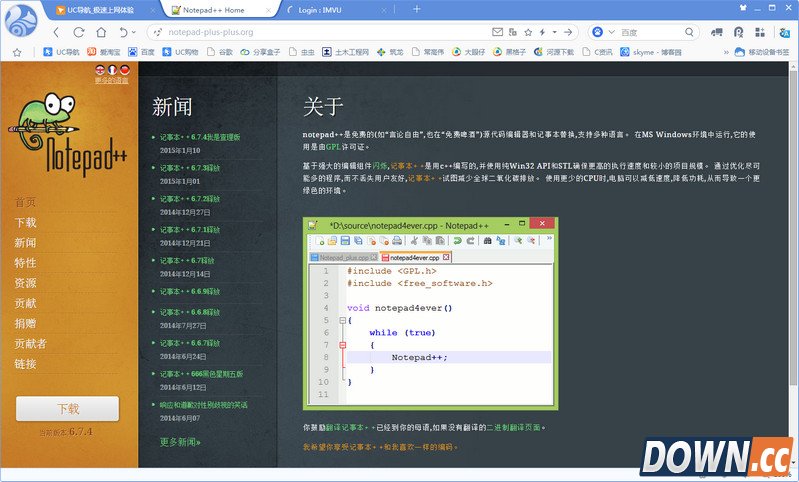Click the restore closed tab arrow icon
This screenshot has height=482, width=799.
(123, 32)
